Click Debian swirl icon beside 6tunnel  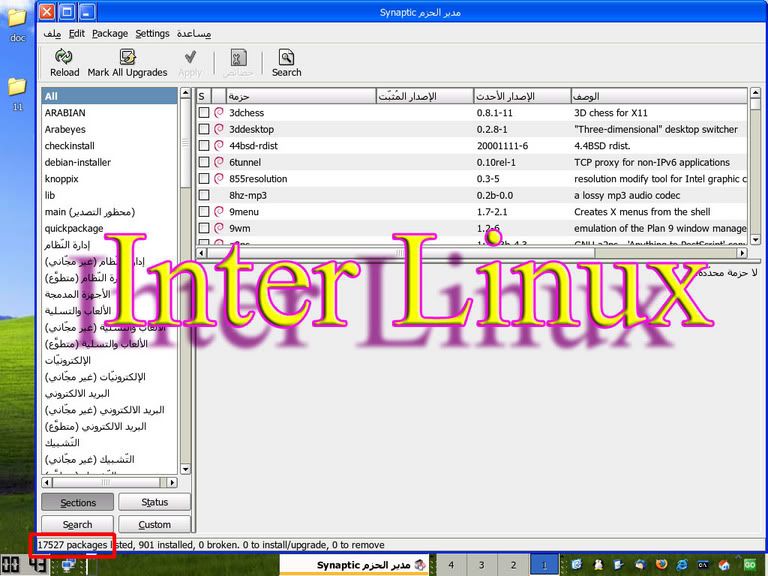pyautogui.click(x=218, y=162)
